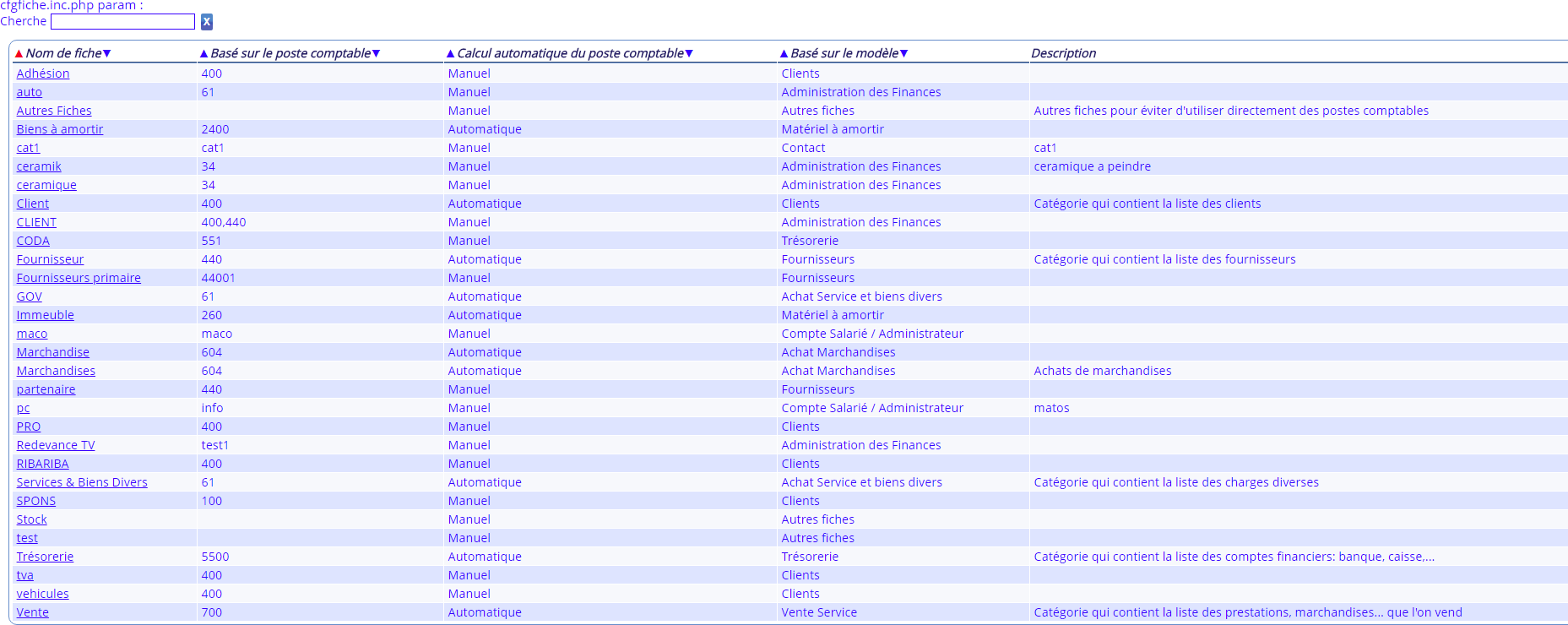Open the Trésorerie fiche link
This screenshot has width=1568, height=625.
(x=46, y=557)
